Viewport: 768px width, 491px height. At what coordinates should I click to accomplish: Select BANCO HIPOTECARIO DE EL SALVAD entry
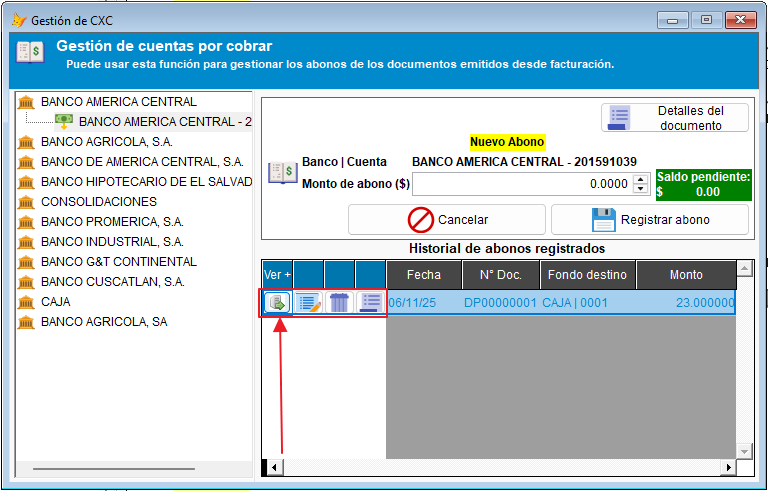click(146, 182)
